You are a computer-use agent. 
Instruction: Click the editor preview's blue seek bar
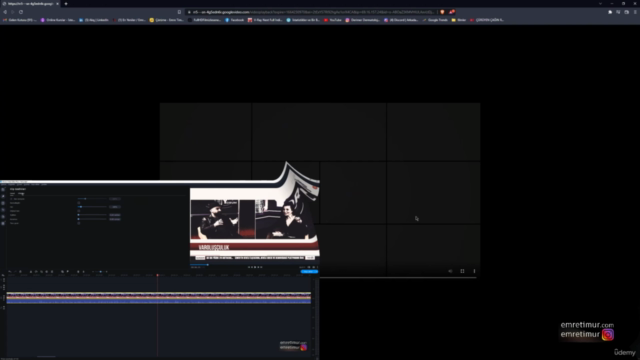click(200, 265)
